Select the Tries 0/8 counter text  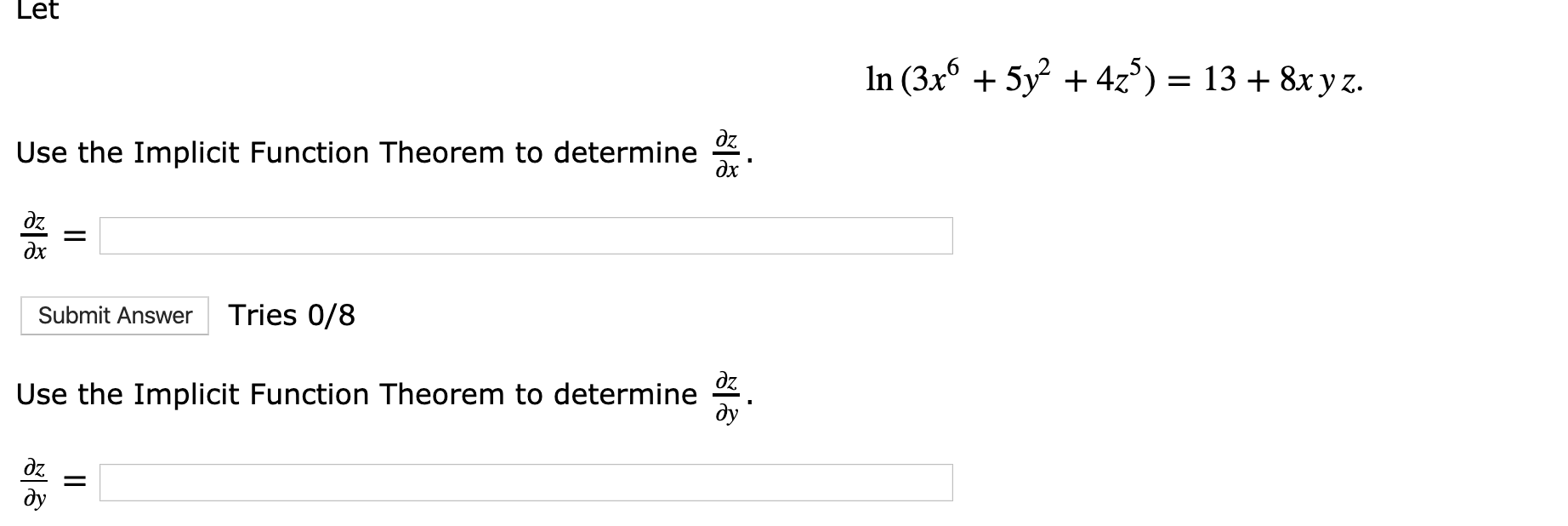tap(291, 316)
